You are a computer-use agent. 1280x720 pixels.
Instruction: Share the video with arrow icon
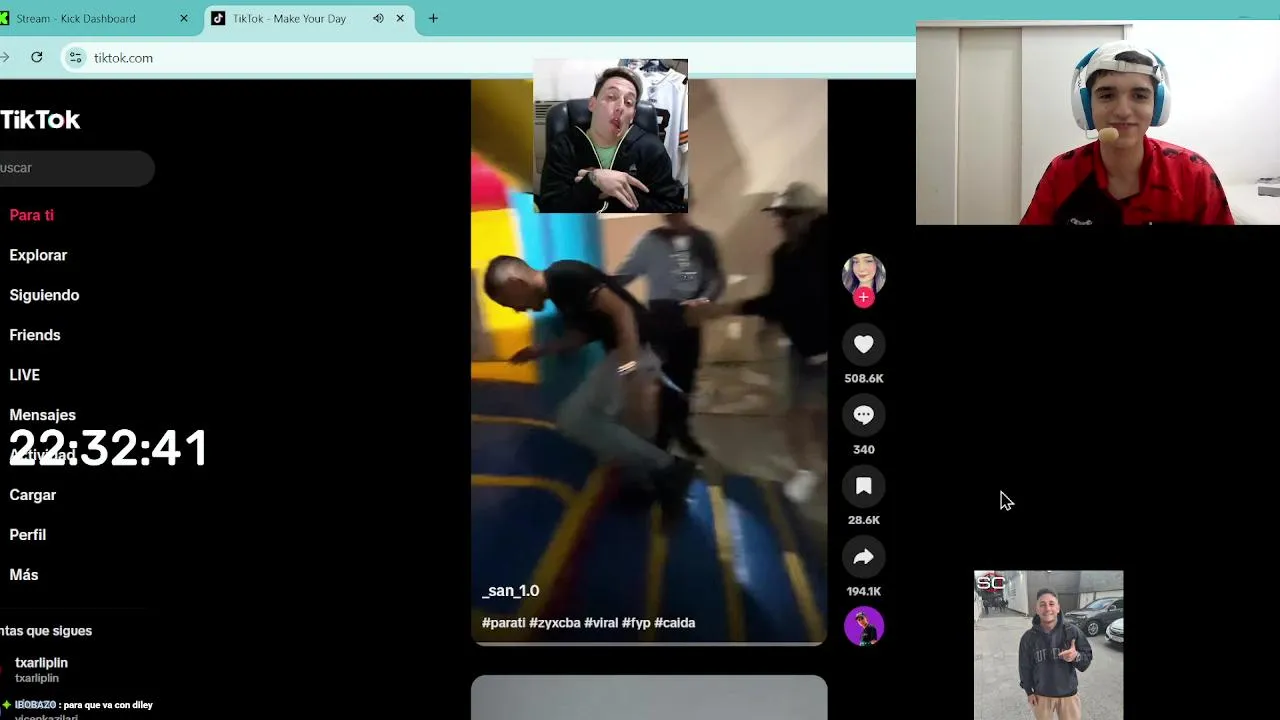(863, 557)
